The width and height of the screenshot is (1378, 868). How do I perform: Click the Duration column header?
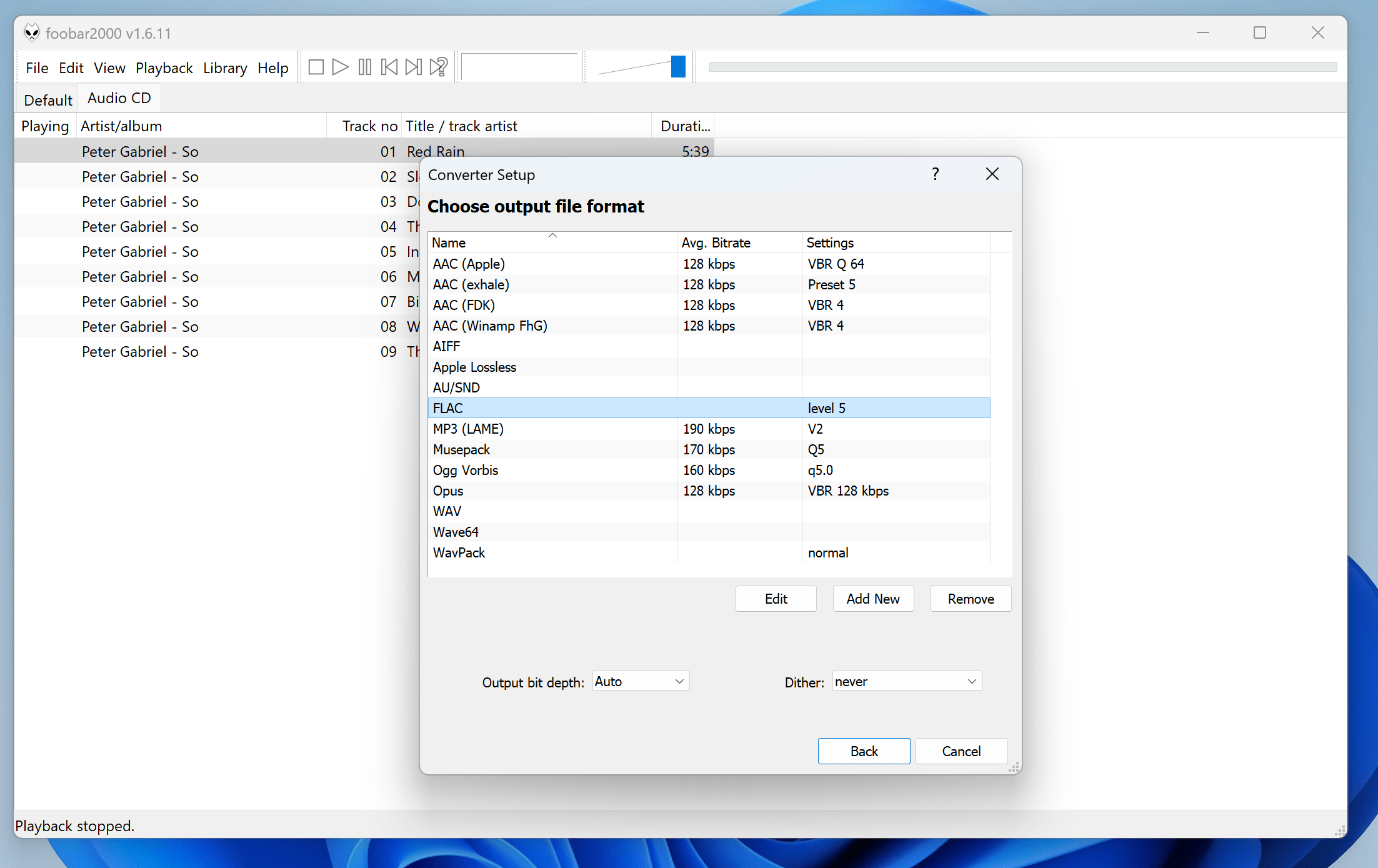pyautogui.click(x=683, y=126)
